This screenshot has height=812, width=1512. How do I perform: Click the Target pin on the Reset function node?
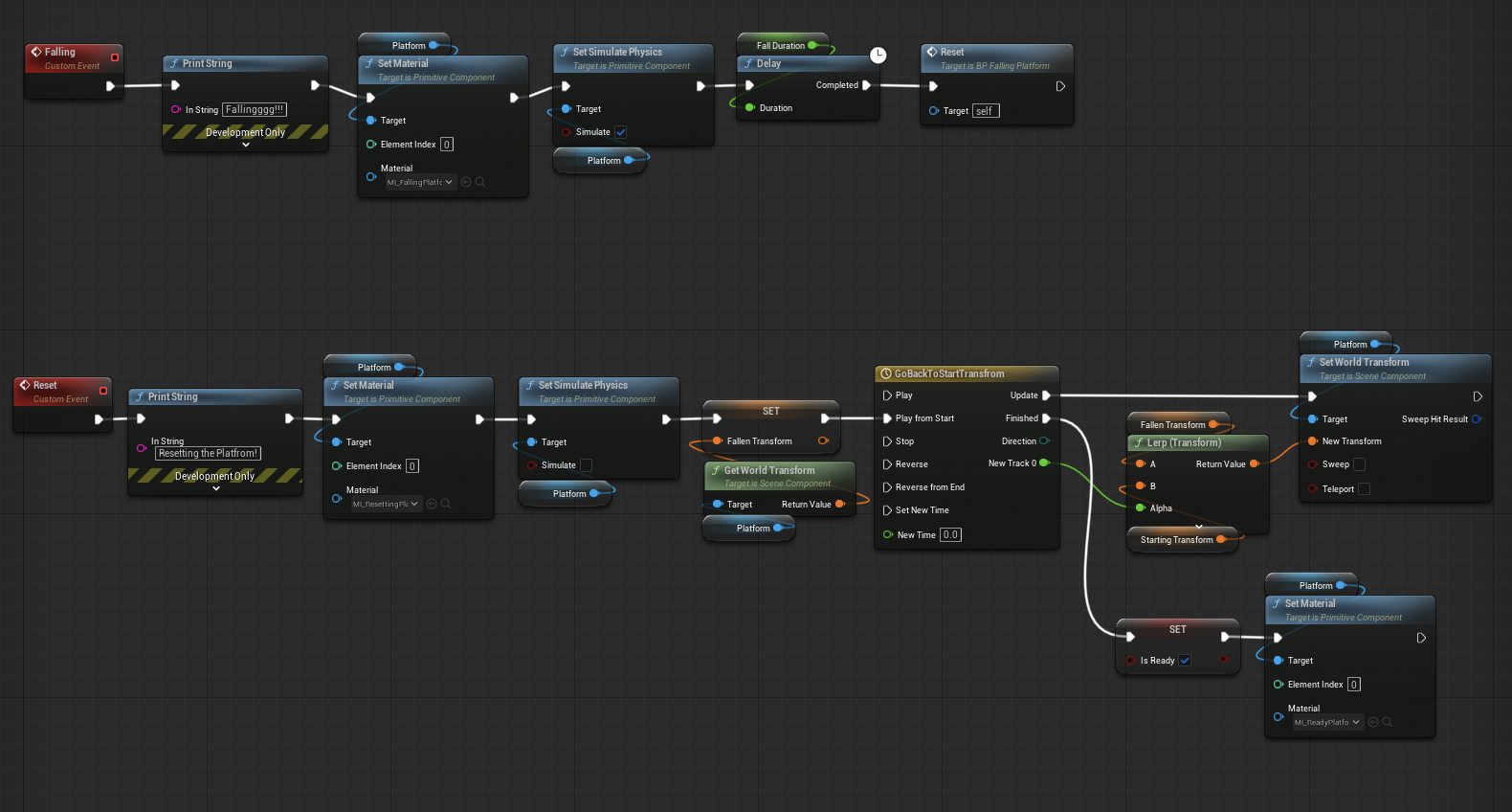pyautogui.click(x=934, y=111)
